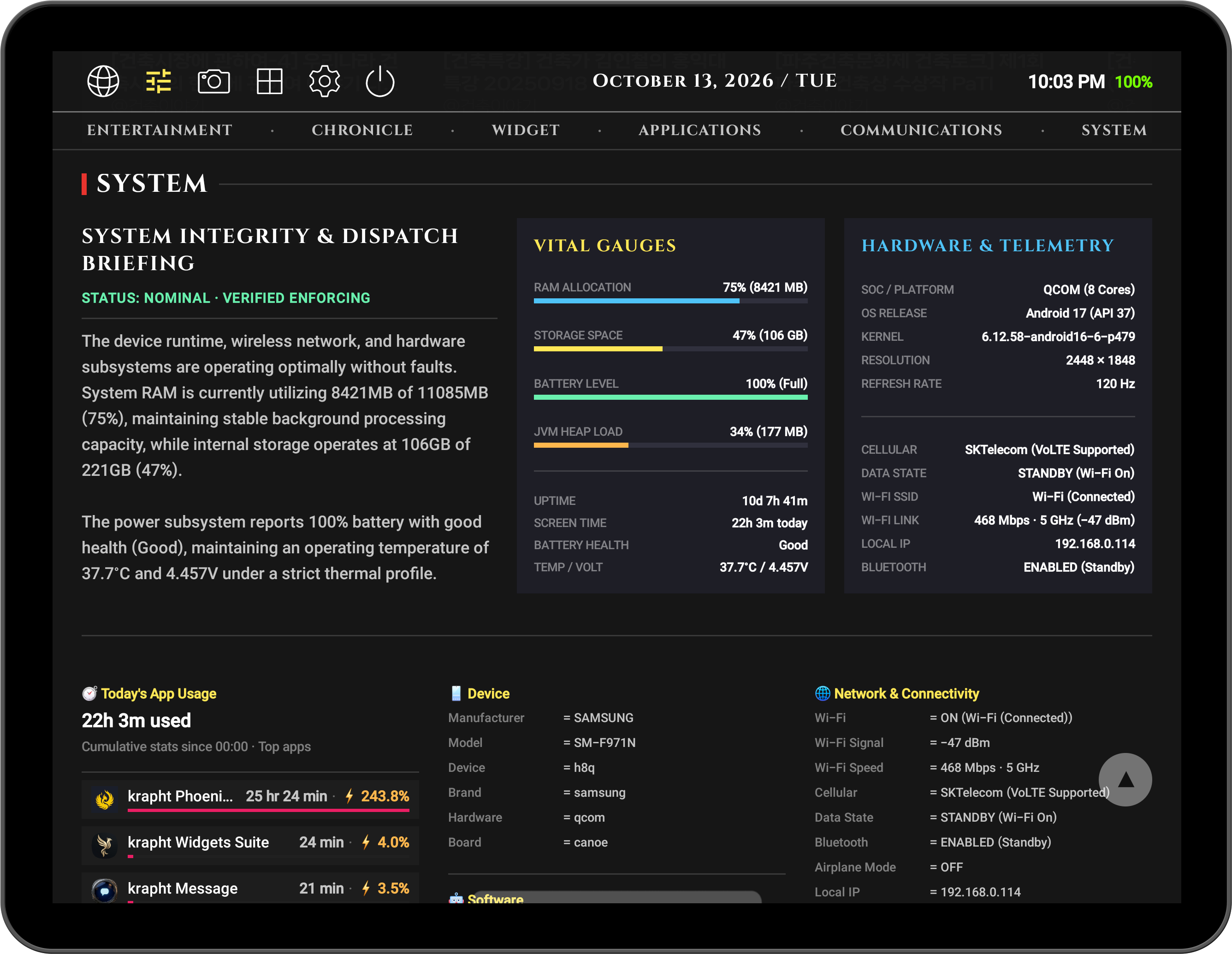The height and width of the screenshot is (954, 1232).
Task: Click the date October 13, 2026 / TUE
Action: pyautogui.click(x=714, y=81)
